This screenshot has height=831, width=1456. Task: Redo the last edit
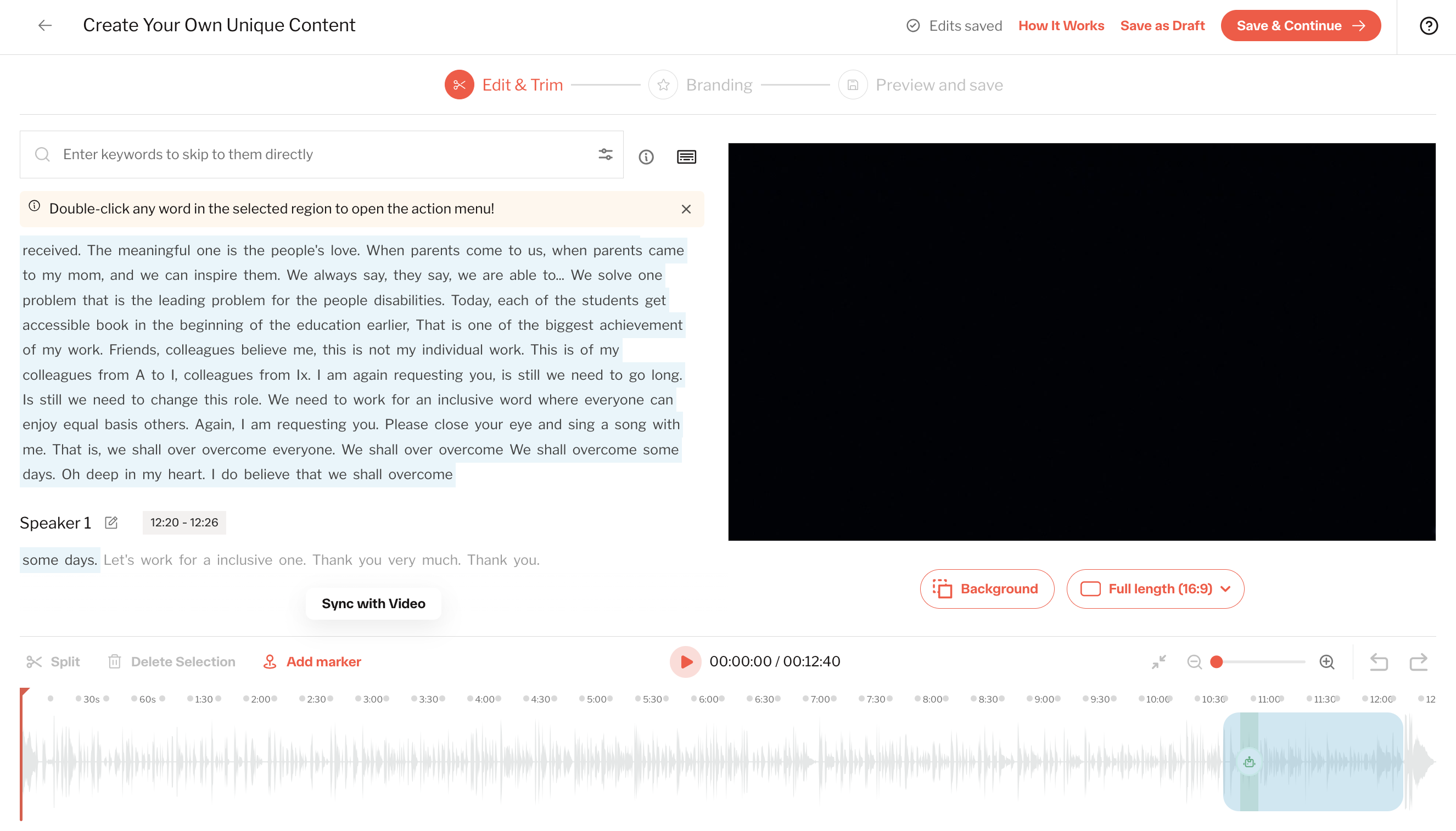click(x=1418, y=661)
